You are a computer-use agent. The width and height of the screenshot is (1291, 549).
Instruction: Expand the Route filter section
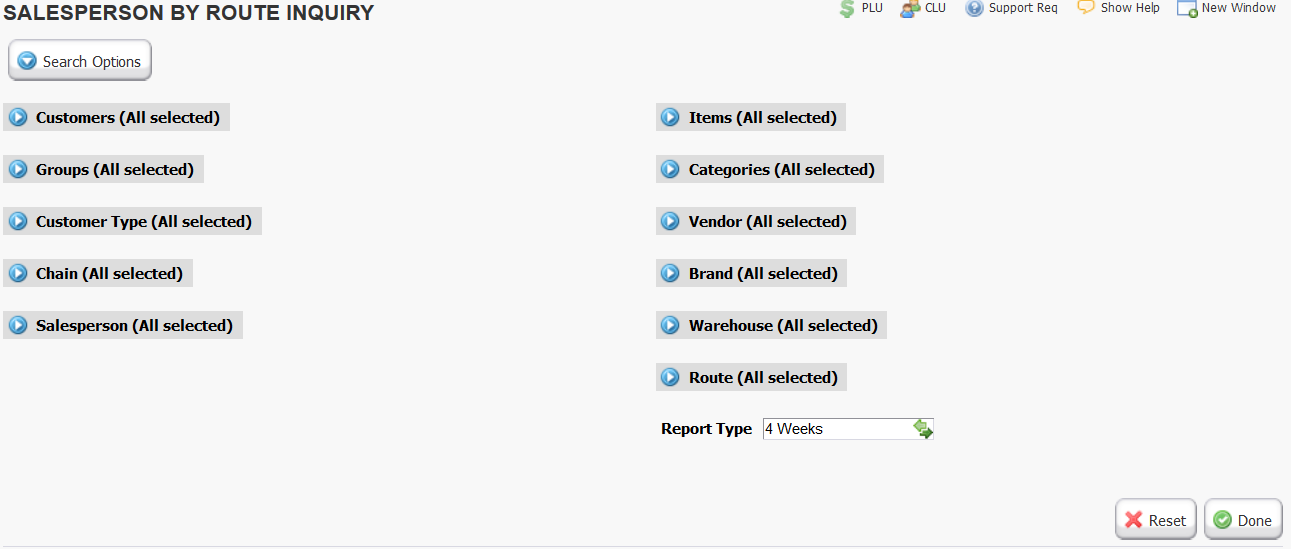click(x=751, y=377)
